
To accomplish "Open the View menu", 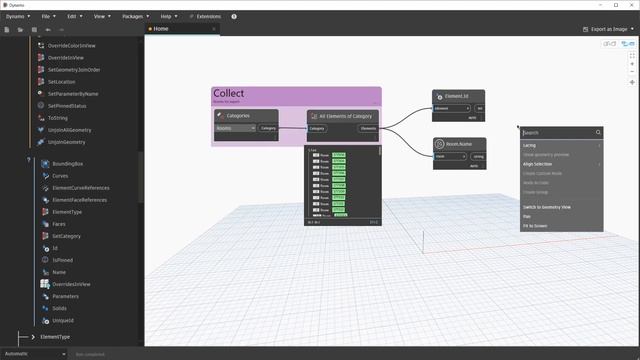I will point(102,16).
